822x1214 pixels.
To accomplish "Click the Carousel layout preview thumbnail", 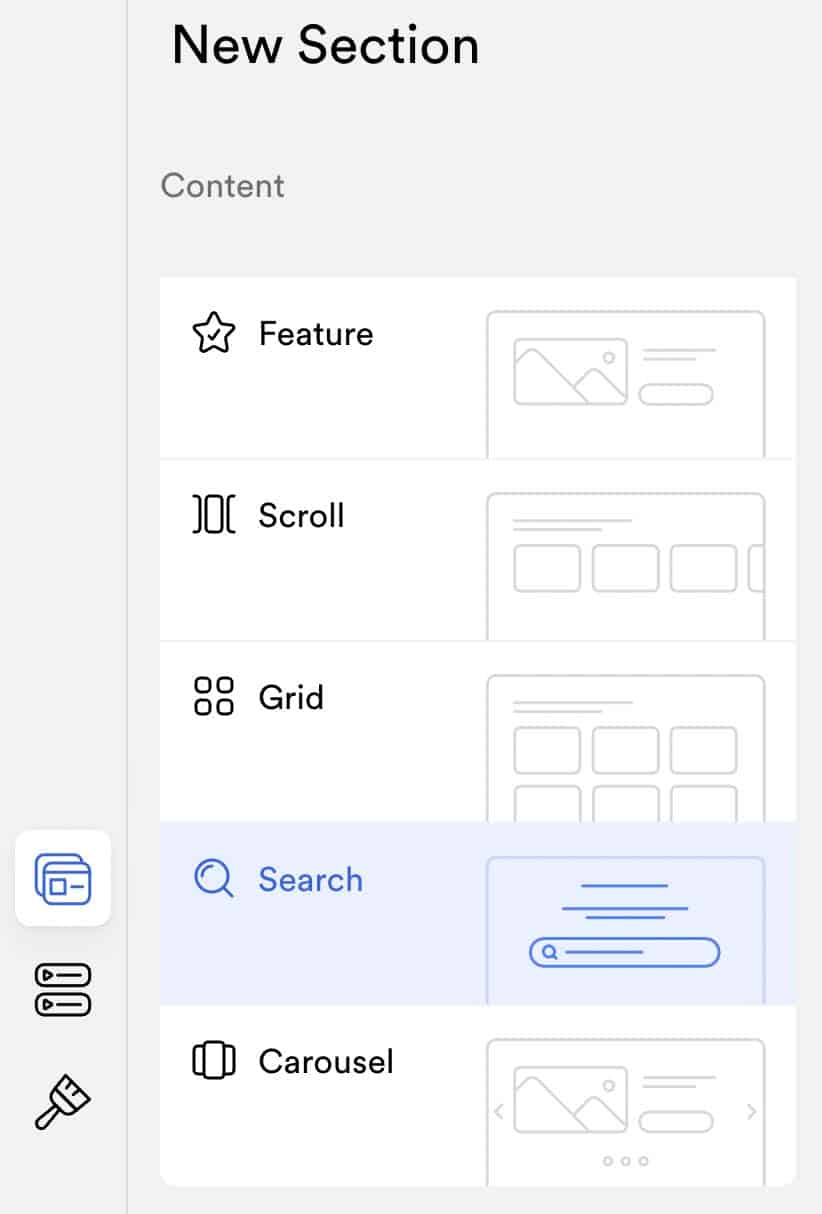I will (626, 1112).
